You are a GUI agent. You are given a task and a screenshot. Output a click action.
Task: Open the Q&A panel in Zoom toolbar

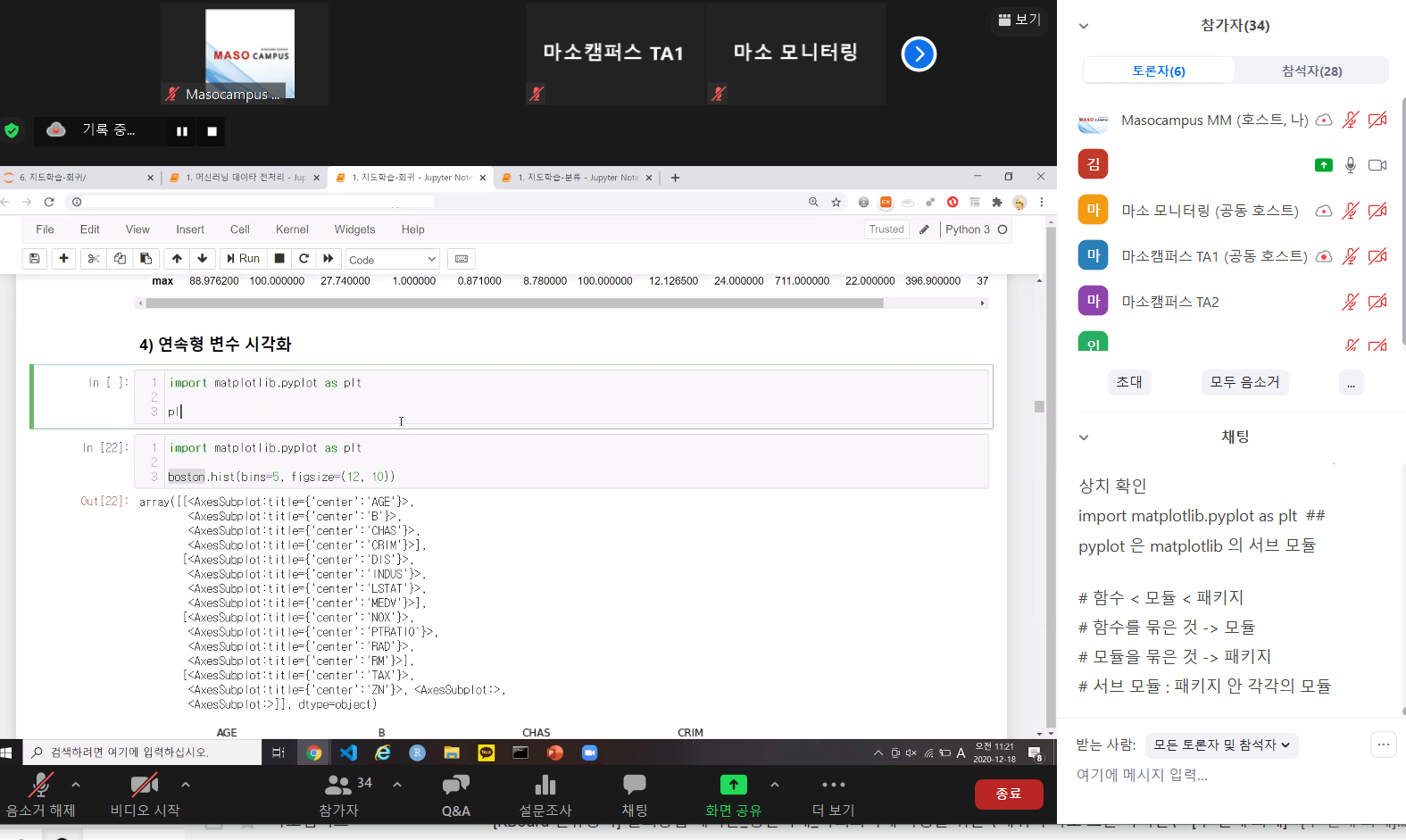[x=455, y=794]
